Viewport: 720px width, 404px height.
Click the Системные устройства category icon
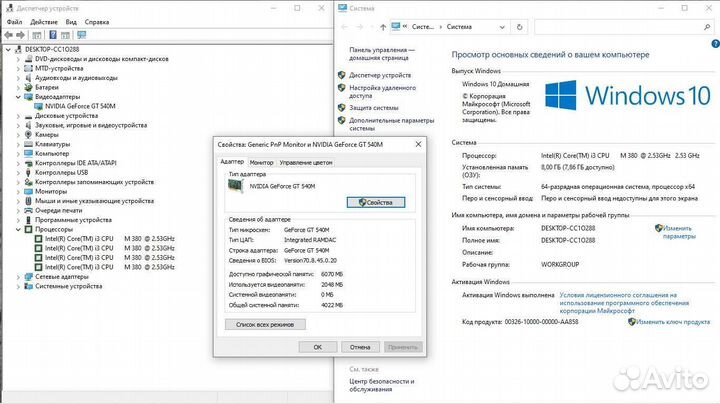(28, 286)
